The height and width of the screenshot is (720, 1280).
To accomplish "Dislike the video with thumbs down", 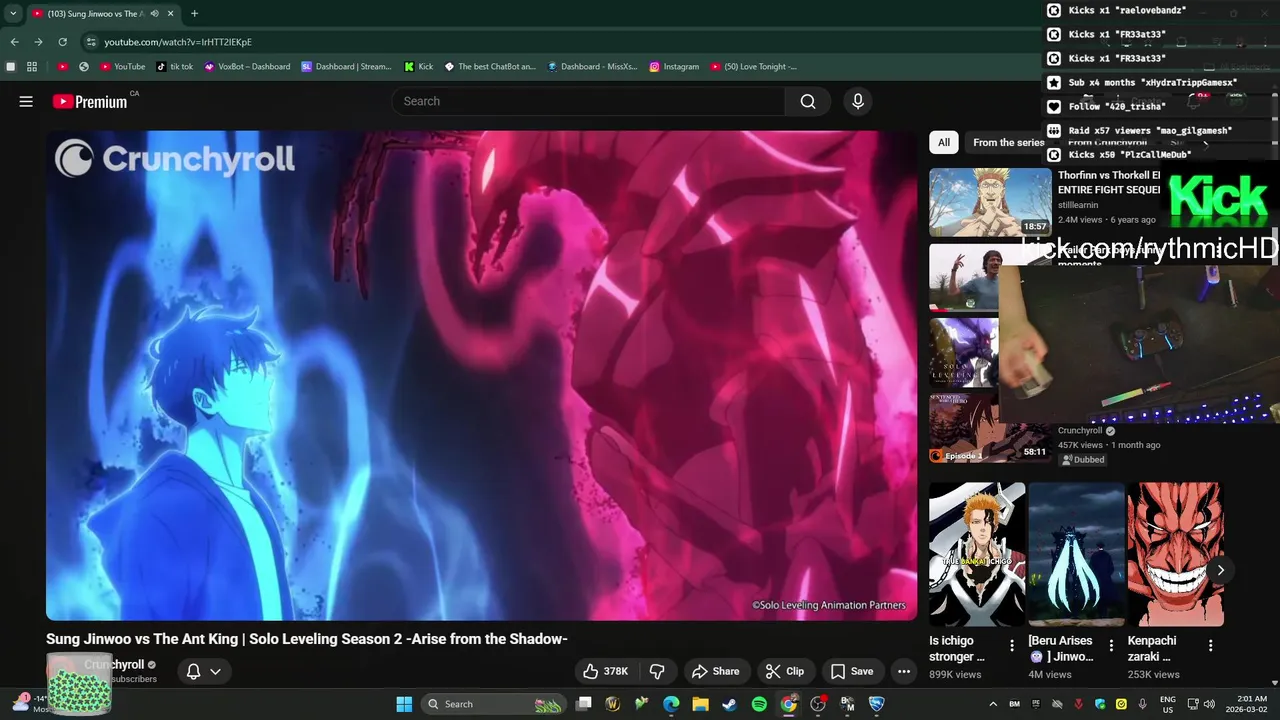I will tap(657, 671).
